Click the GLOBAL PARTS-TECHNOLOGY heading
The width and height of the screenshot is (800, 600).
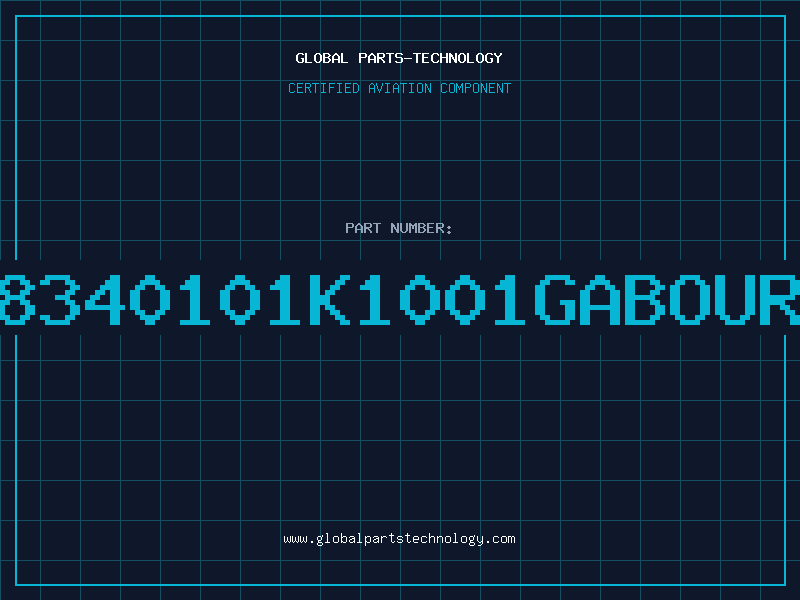399,58
